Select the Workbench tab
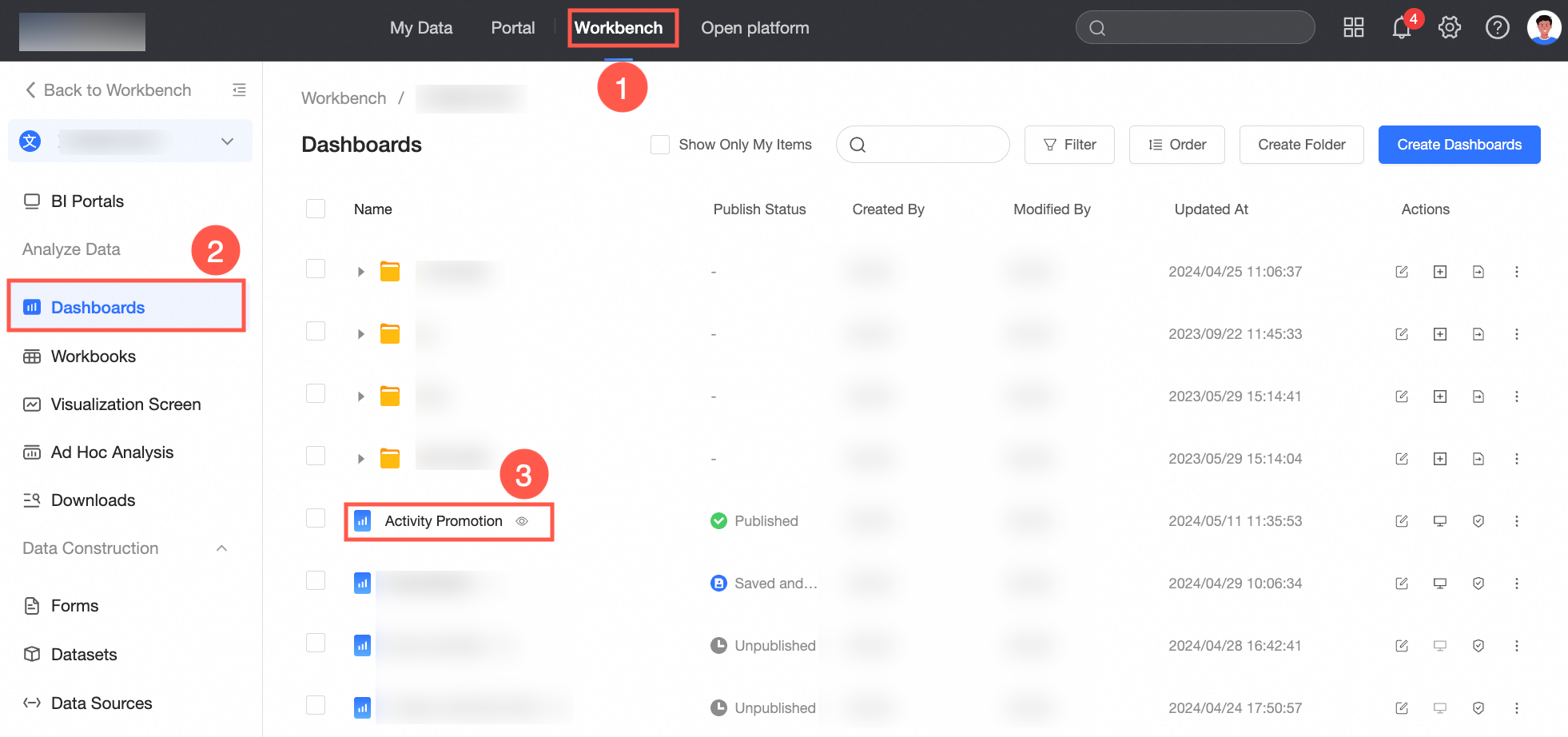 tap(619, 28)
